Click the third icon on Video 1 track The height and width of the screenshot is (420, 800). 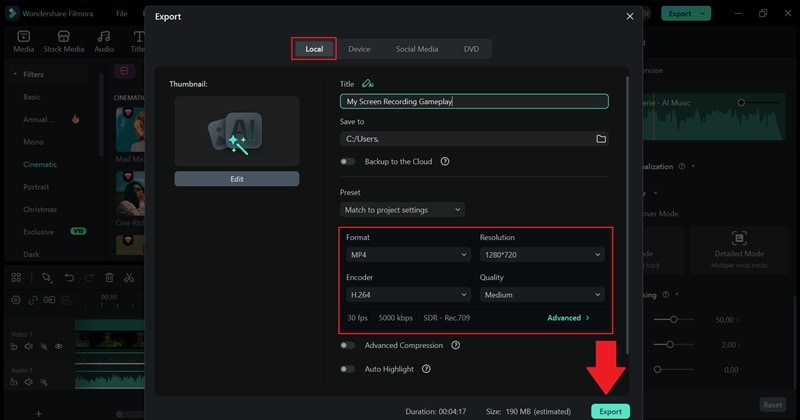coord(44,347)
